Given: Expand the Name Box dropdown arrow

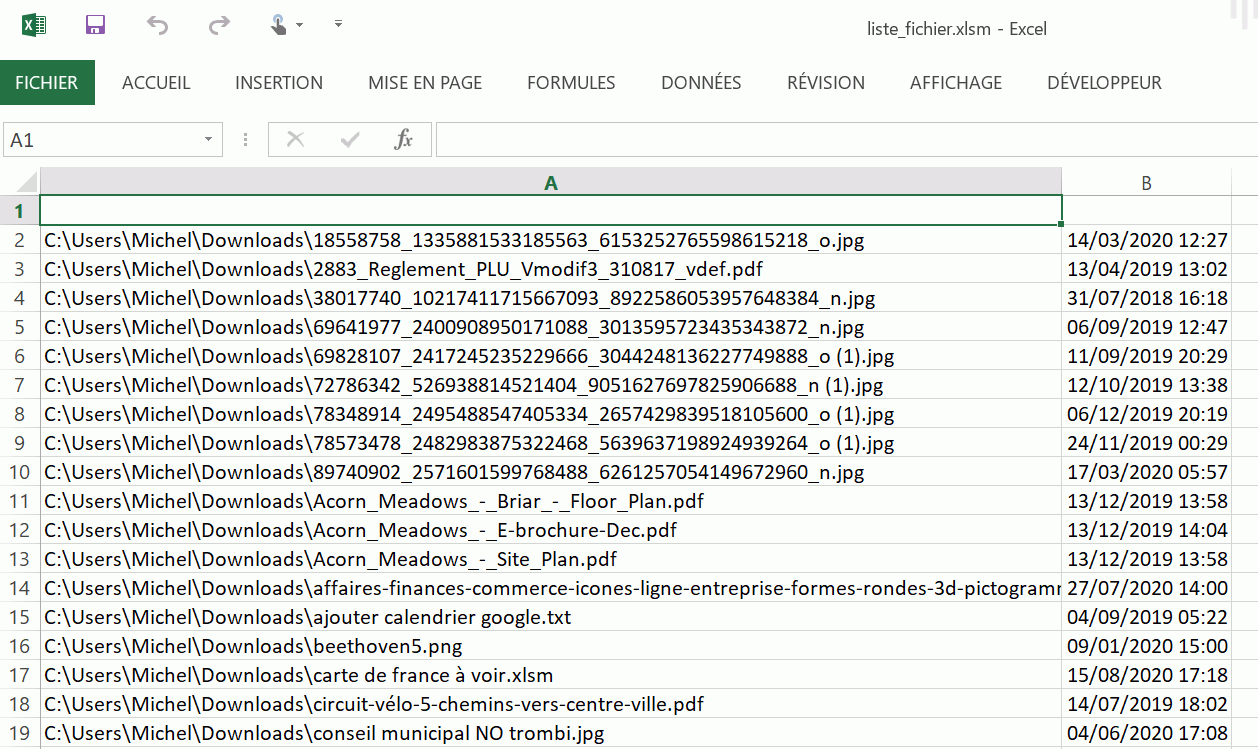Looking at the screenshot, I should (209, 140).
